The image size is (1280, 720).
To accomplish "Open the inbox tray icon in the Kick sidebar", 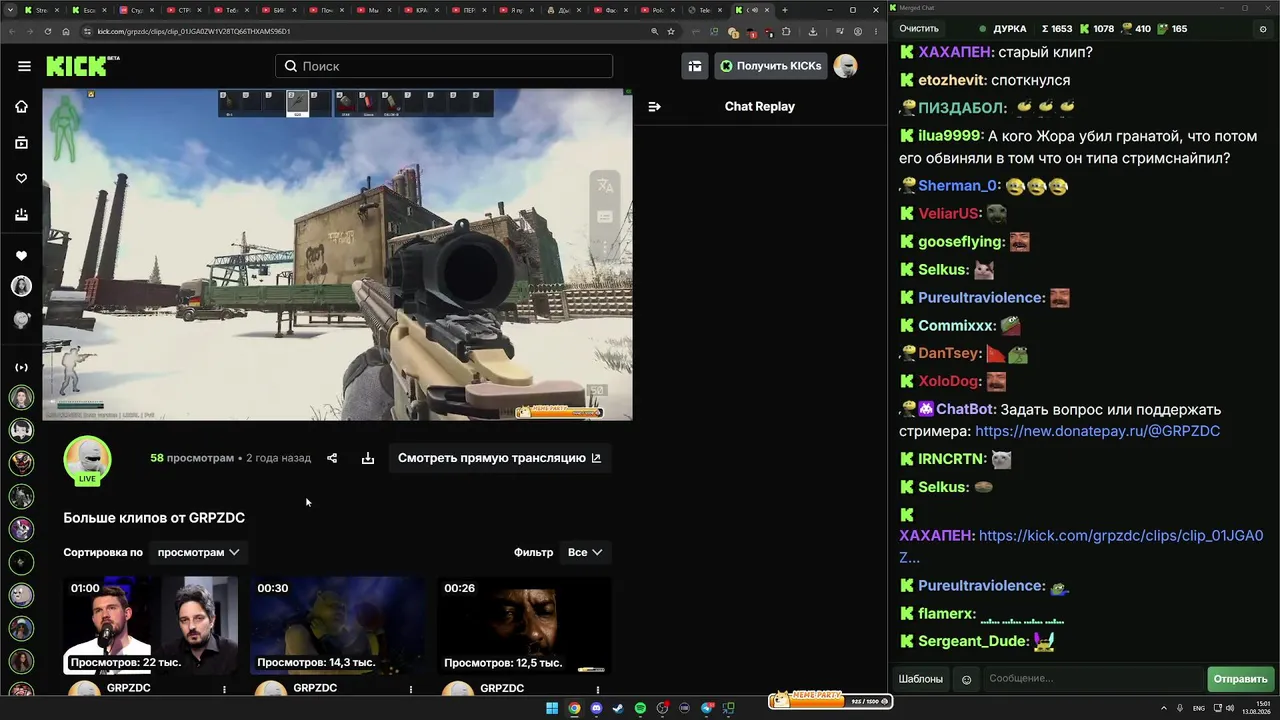I will coord(21,215).
